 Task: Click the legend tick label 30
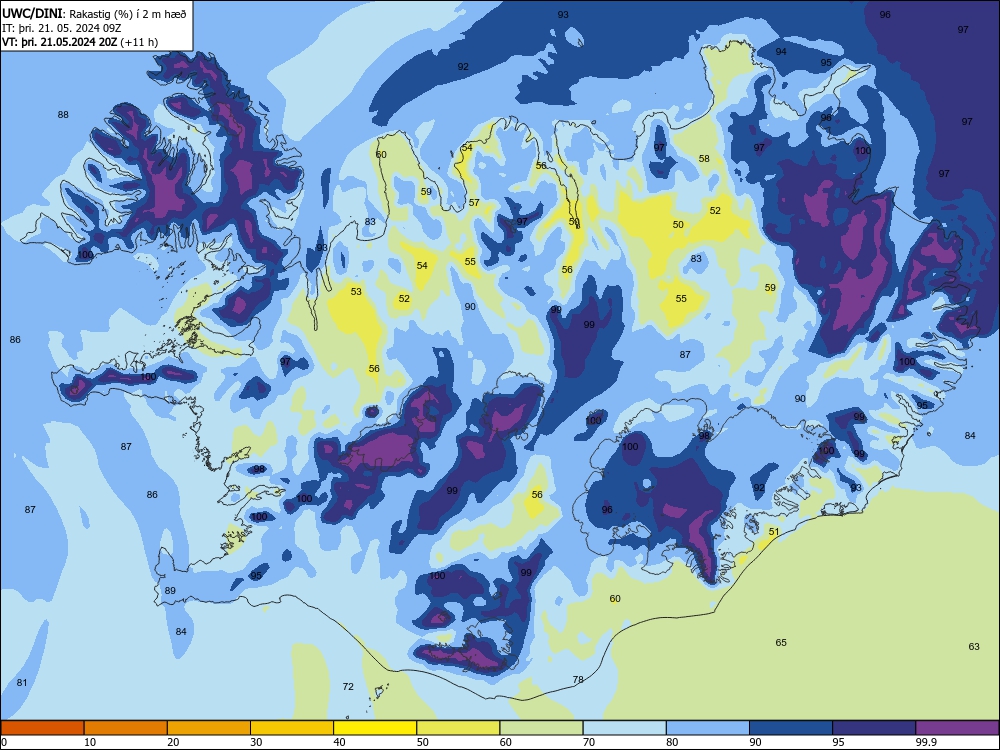click(x=256, y=742)
